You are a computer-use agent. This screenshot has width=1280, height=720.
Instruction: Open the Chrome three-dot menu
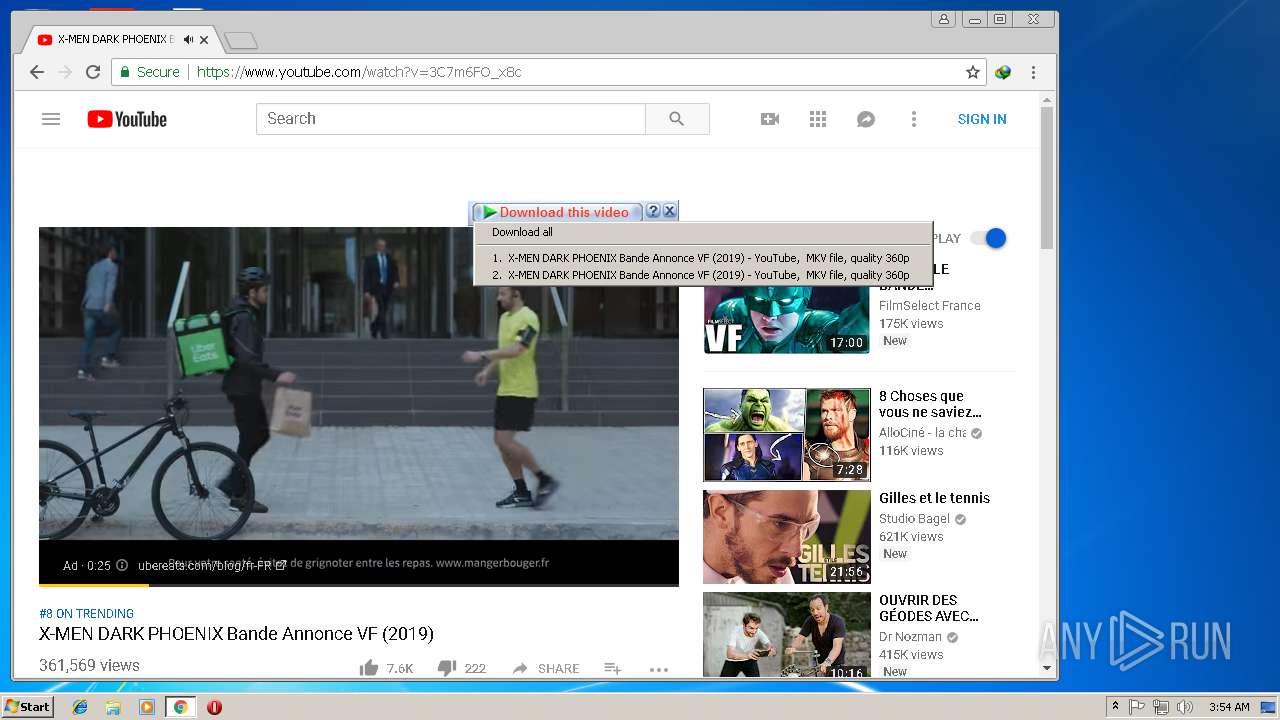click(x=1033, y=72)
